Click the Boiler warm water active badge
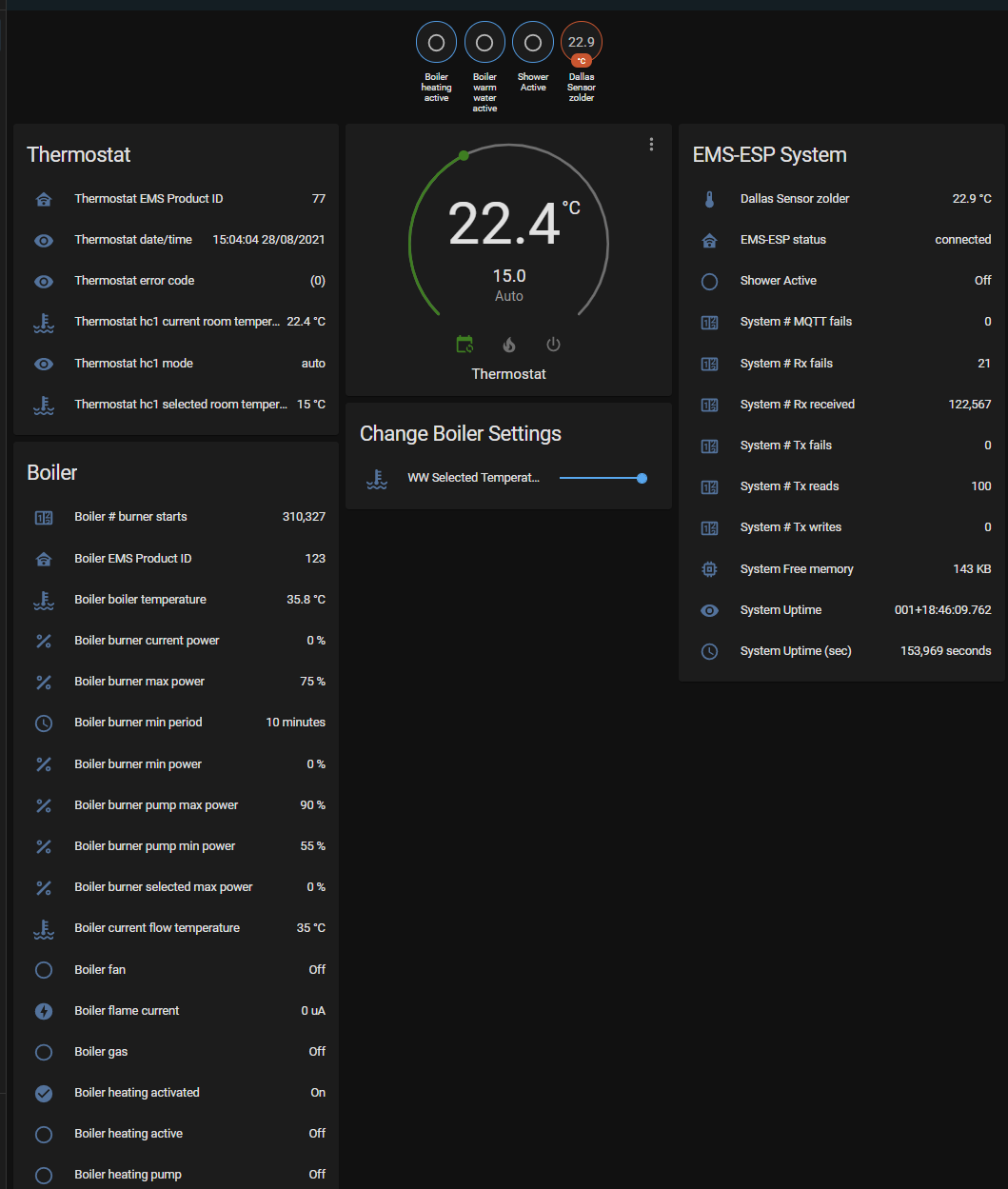 pyautogui.click(x=484, y=43)
